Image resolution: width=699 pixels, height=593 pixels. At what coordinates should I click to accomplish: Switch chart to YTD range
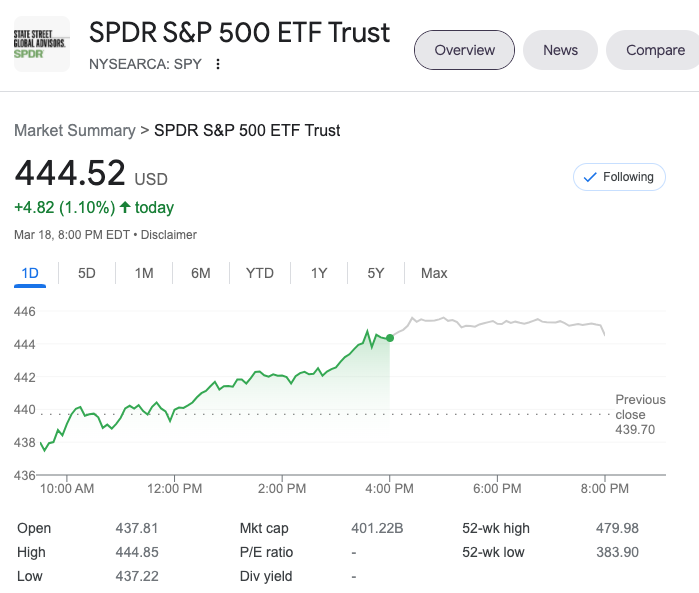(x=260, y=273)
